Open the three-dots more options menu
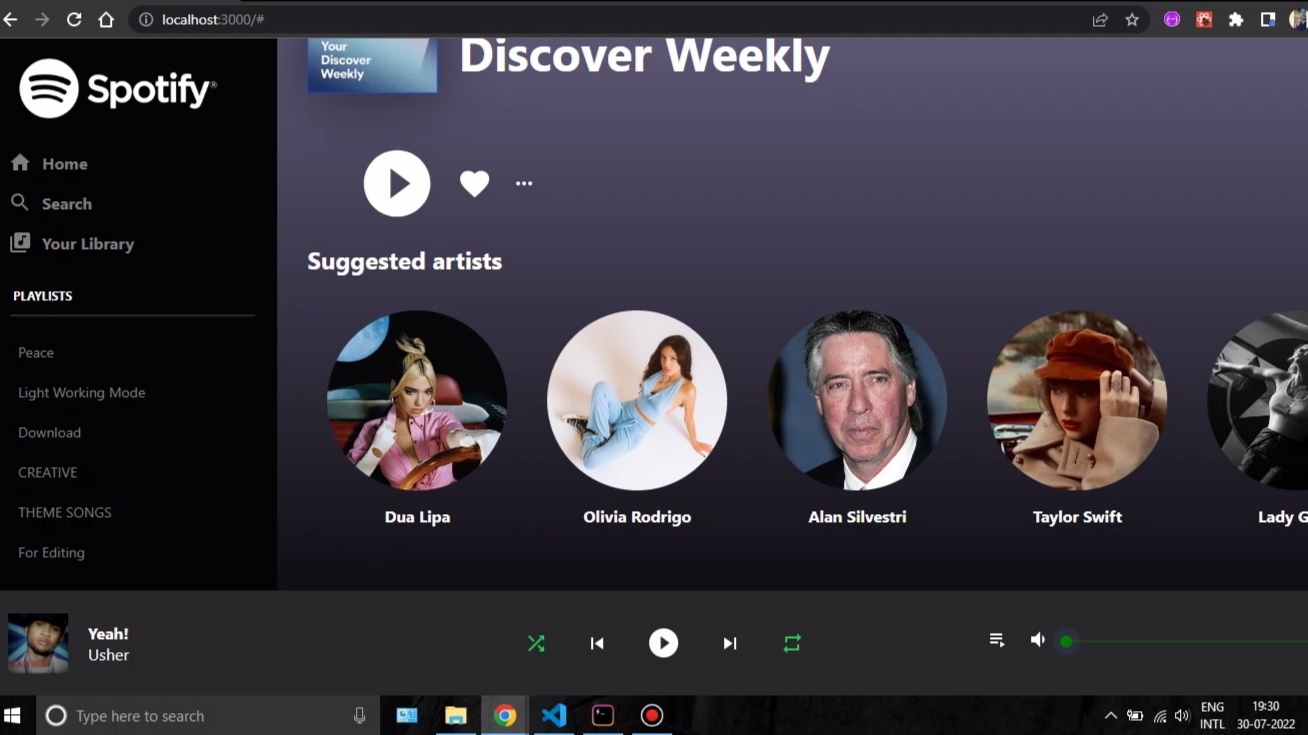The width and height of the screenshot is (1308, 735). 524,184
